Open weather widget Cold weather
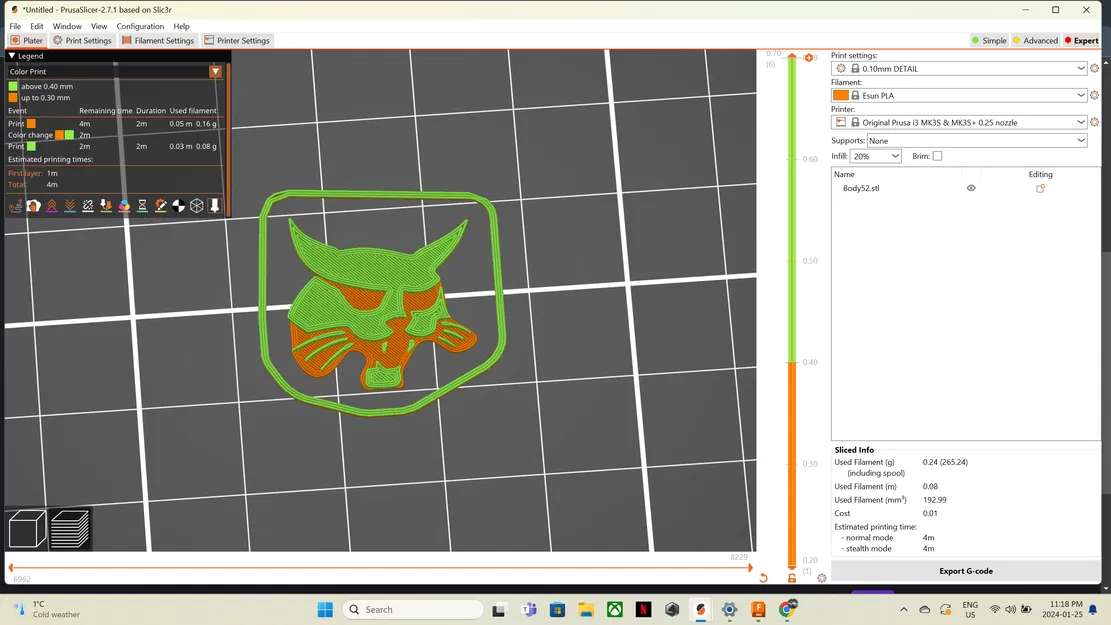1111x625 pixels. coord(47,609)
